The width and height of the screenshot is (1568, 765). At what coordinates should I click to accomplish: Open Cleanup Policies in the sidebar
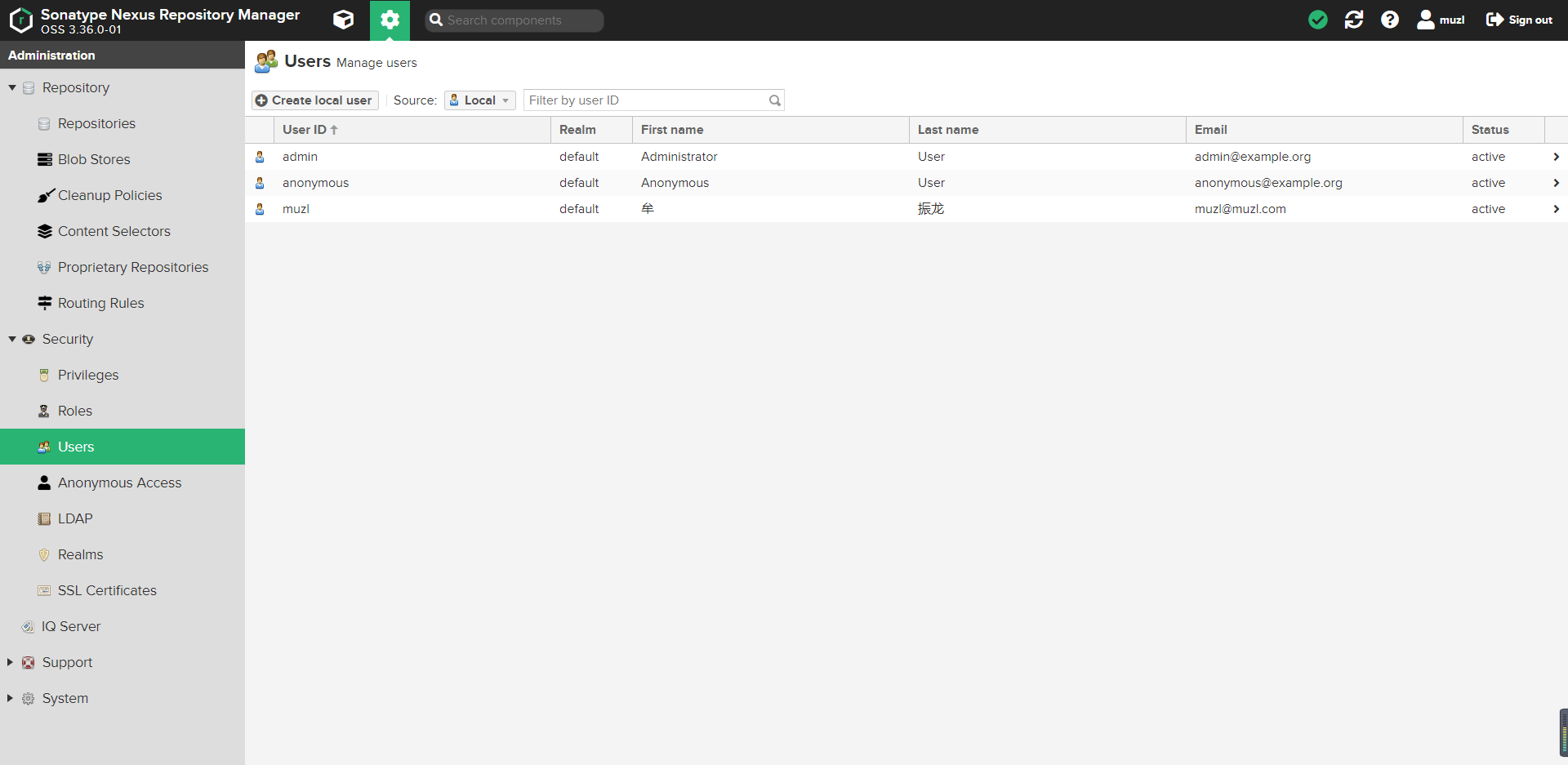pos(122,195)
